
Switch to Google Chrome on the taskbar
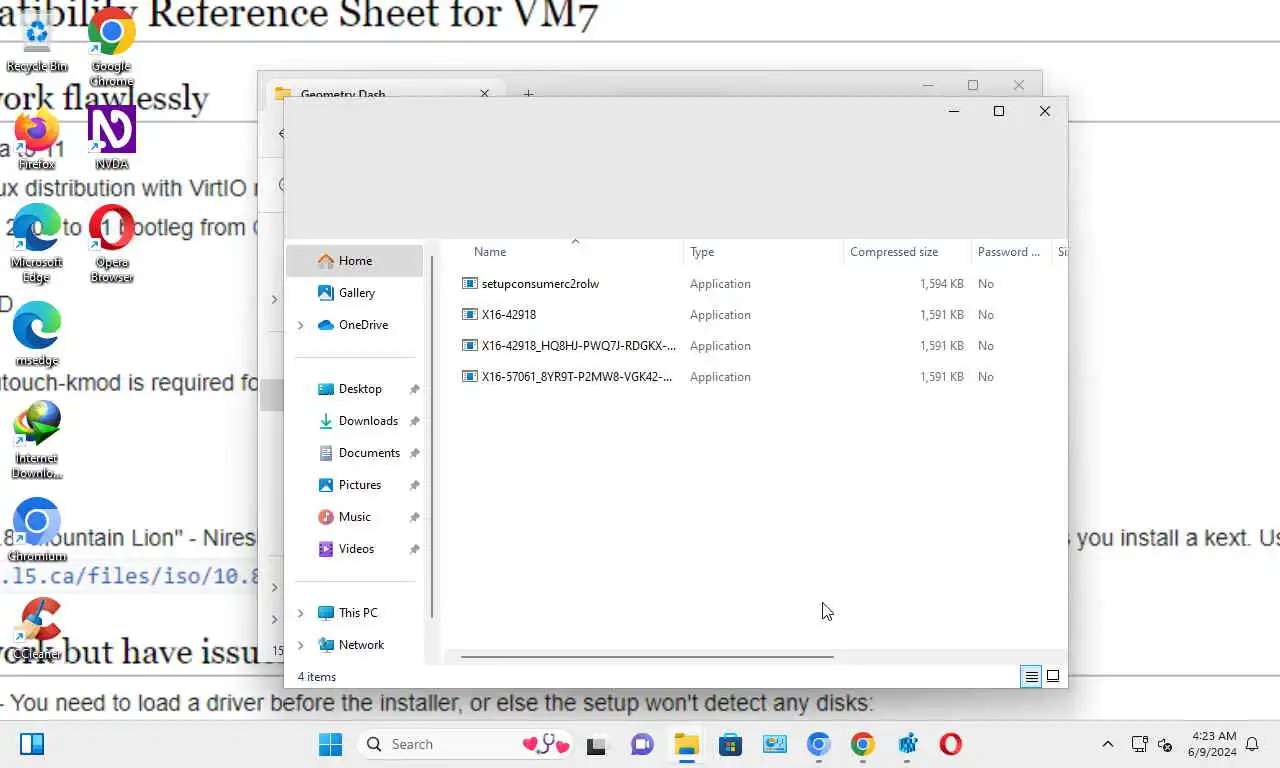pos(863,744)
